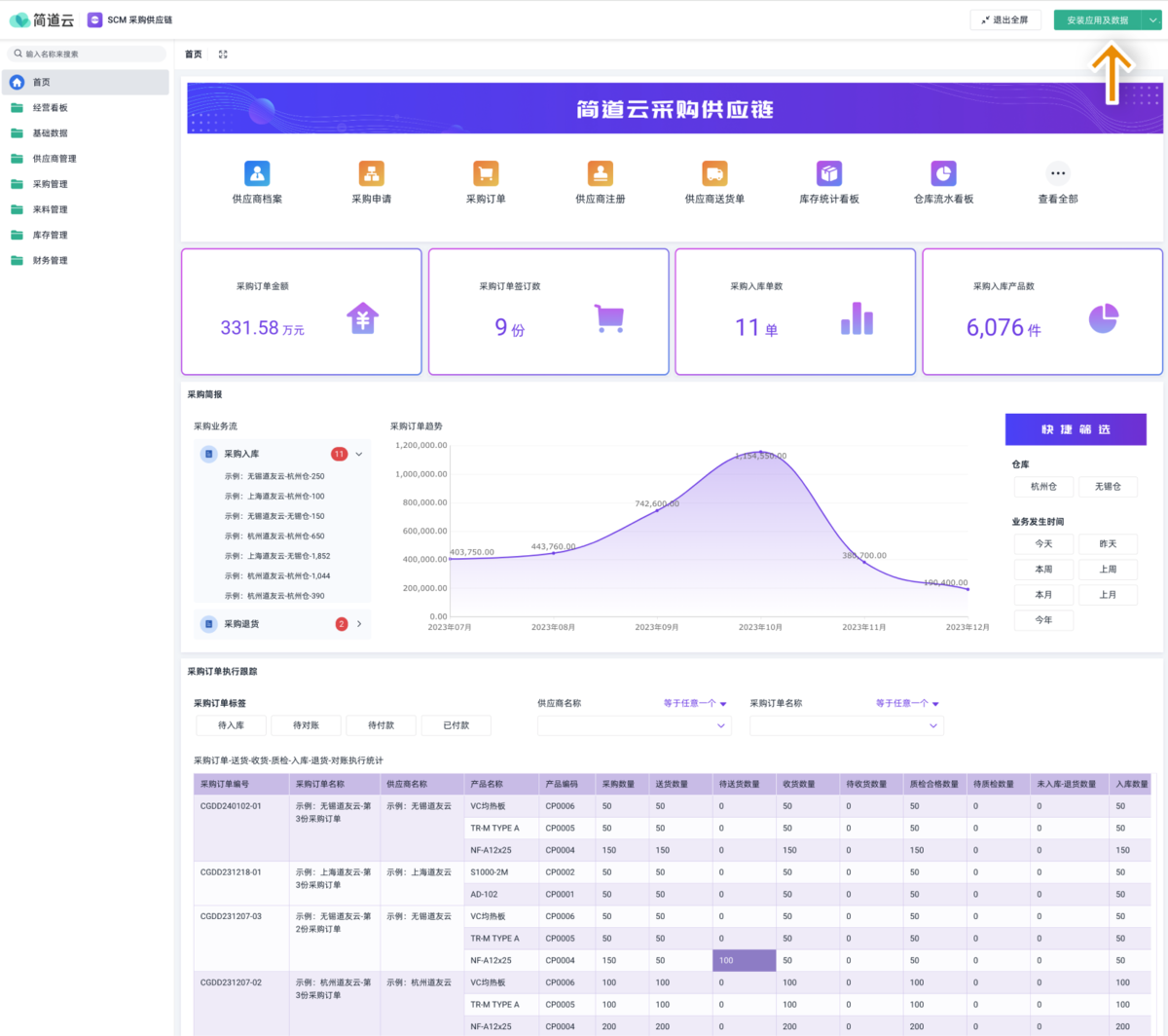Open the 仓库流水看板 pie chart icon
This screenshot has width=1168, height=1036.
coord(943,173)
